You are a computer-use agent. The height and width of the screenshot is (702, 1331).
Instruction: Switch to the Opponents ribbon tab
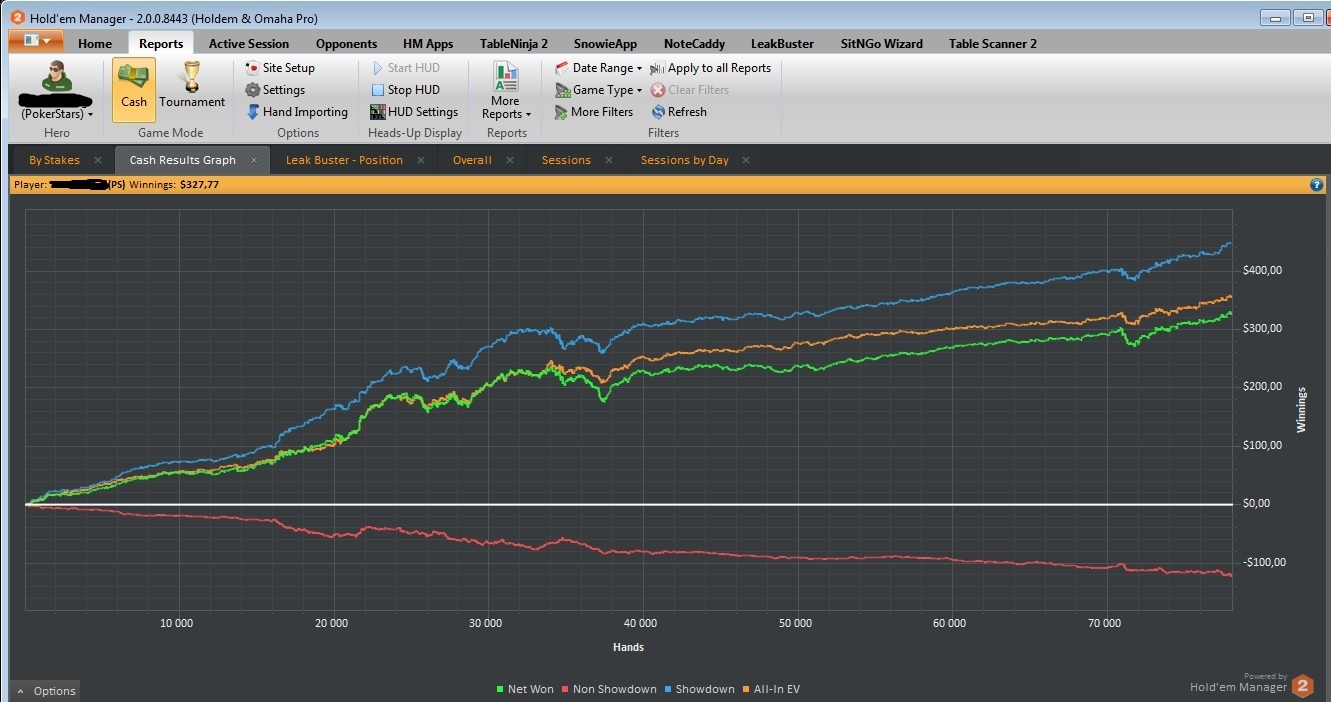tap(346, 43)
